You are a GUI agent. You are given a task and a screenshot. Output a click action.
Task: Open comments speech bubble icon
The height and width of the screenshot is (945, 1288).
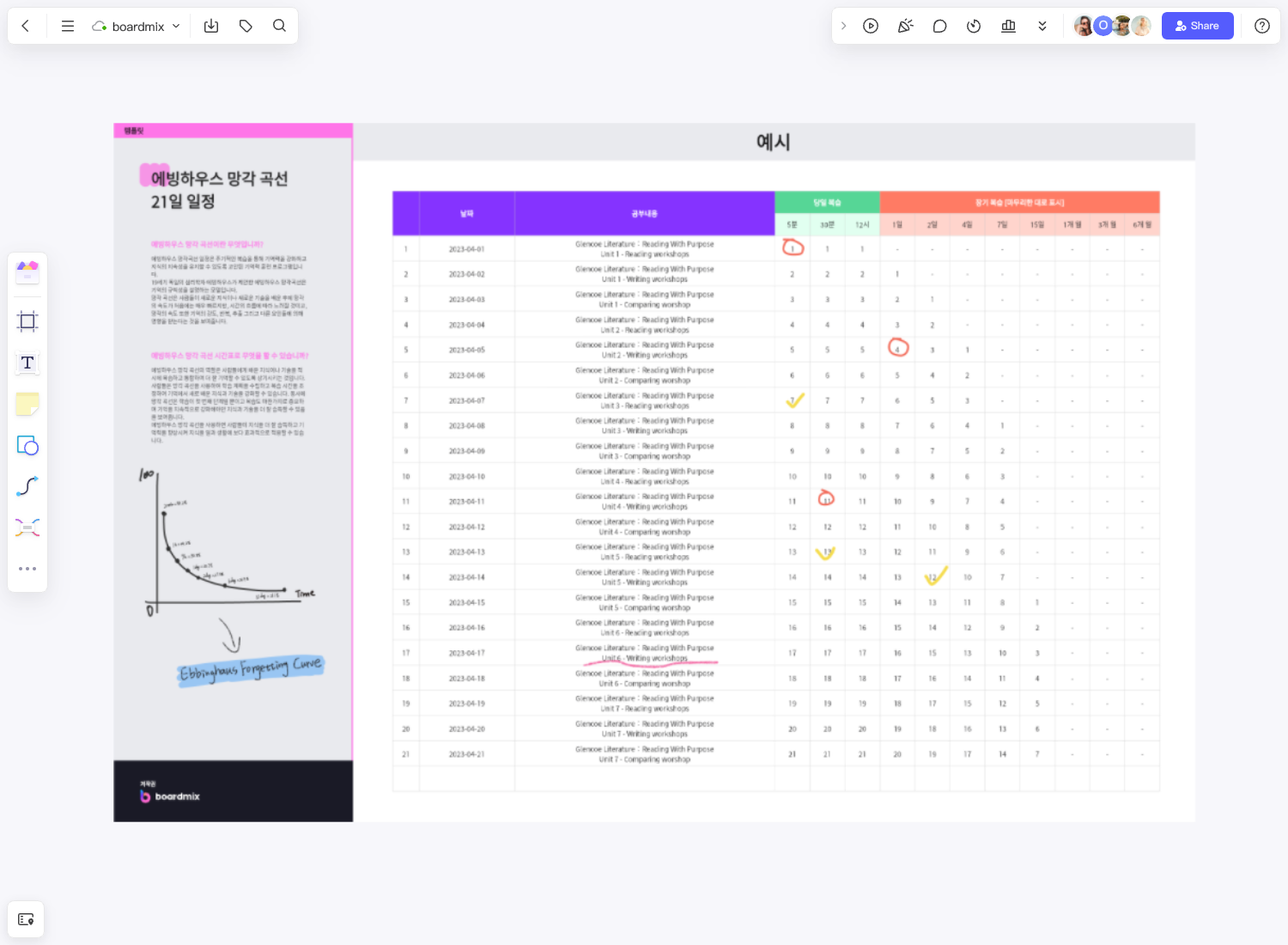tap(939, 26)
